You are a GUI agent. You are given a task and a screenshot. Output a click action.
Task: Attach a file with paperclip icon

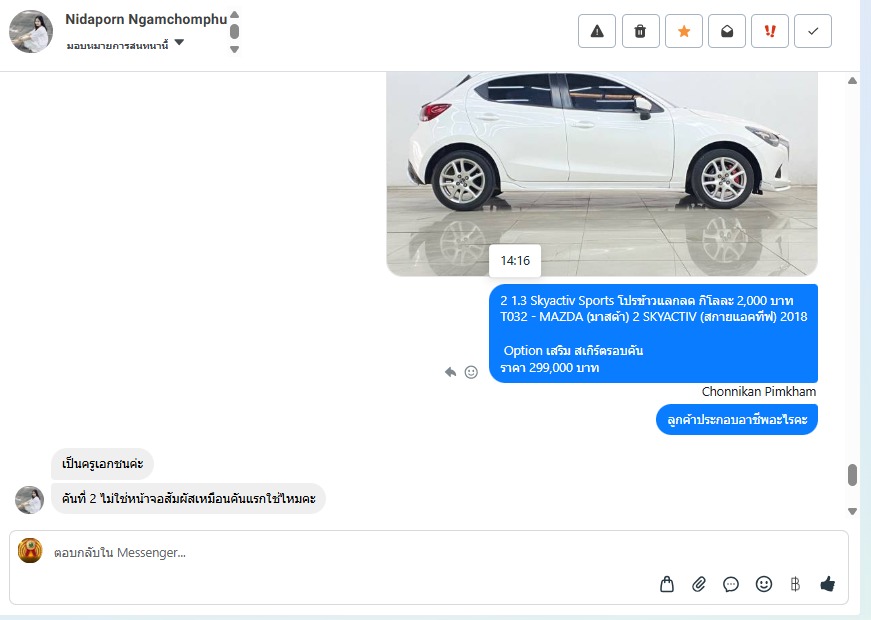tap(699, 584)
